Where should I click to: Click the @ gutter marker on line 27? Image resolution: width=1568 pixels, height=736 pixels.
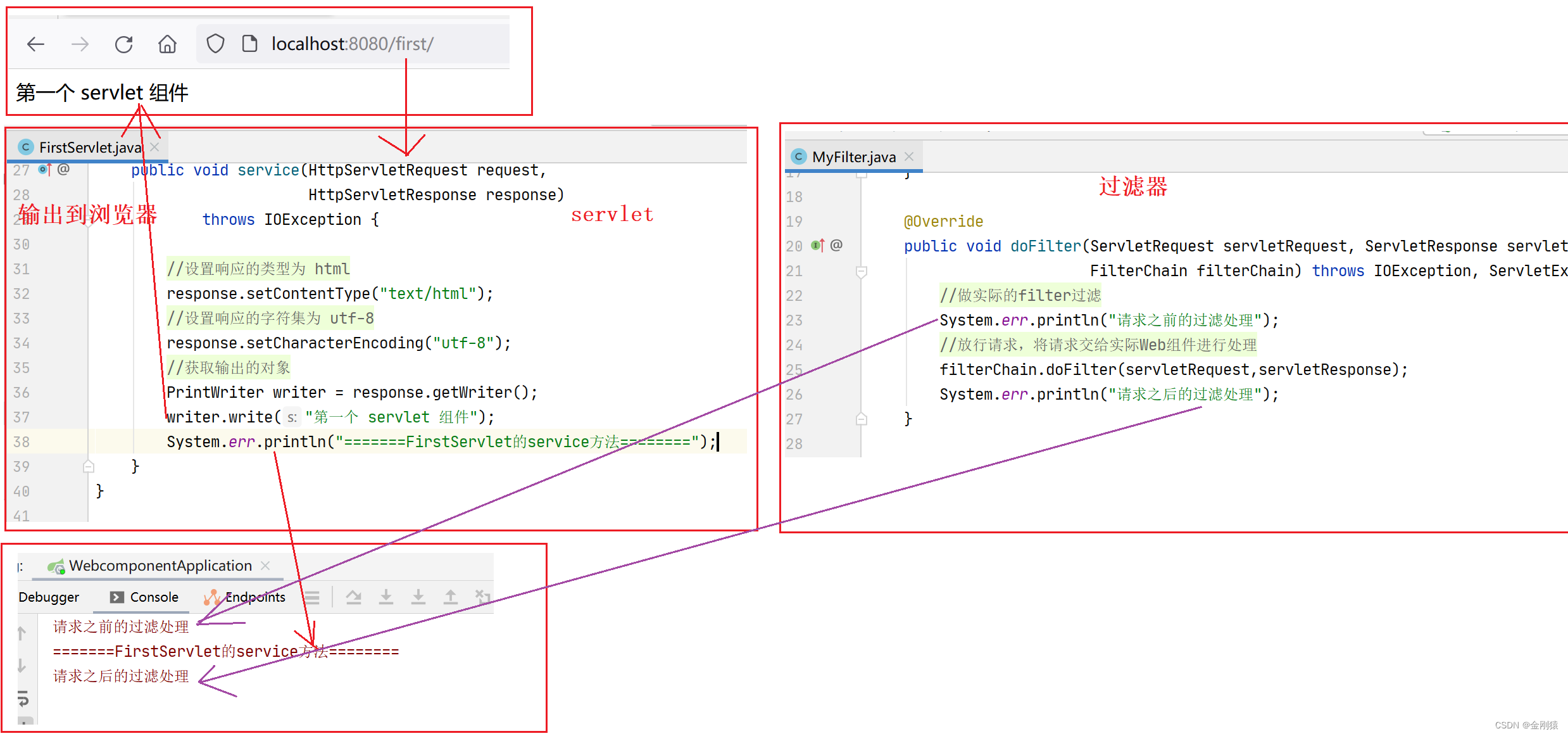pyautogui.click(x=63, y=170)
